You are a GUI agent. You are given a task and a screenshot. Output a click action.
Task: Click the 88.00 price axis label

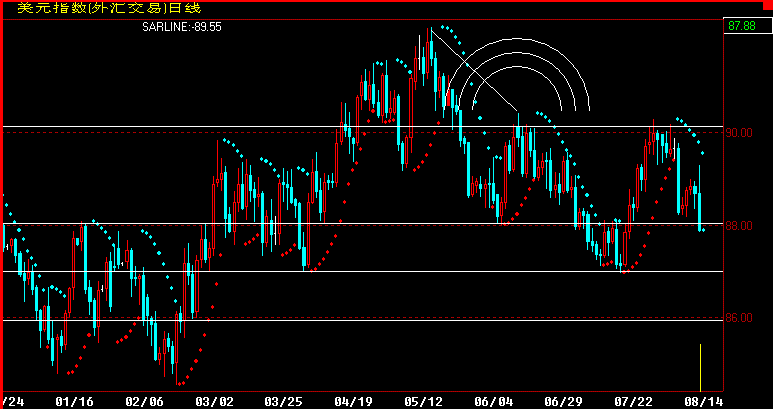(738, 226)
